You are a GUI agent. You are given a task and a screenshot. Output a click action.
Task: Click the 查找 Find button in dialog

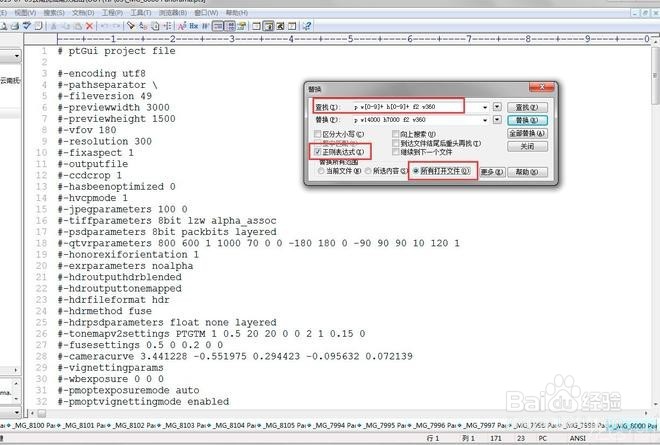(x=527, y=107)
